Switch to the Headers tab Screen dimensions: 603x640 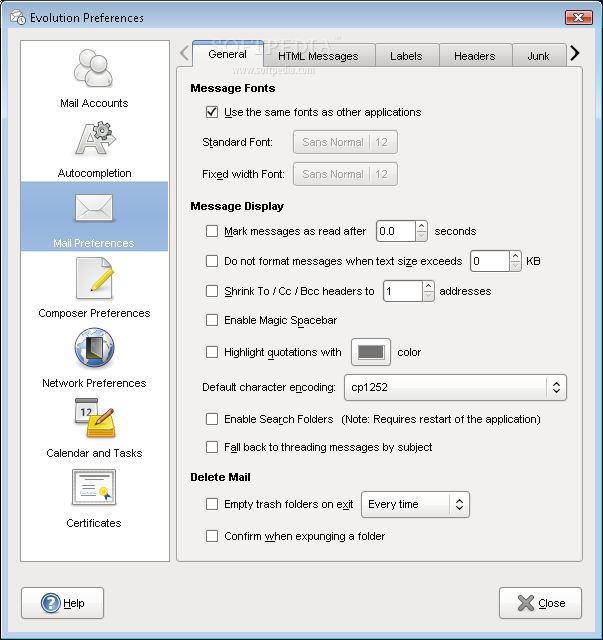[x=475, y=56]
